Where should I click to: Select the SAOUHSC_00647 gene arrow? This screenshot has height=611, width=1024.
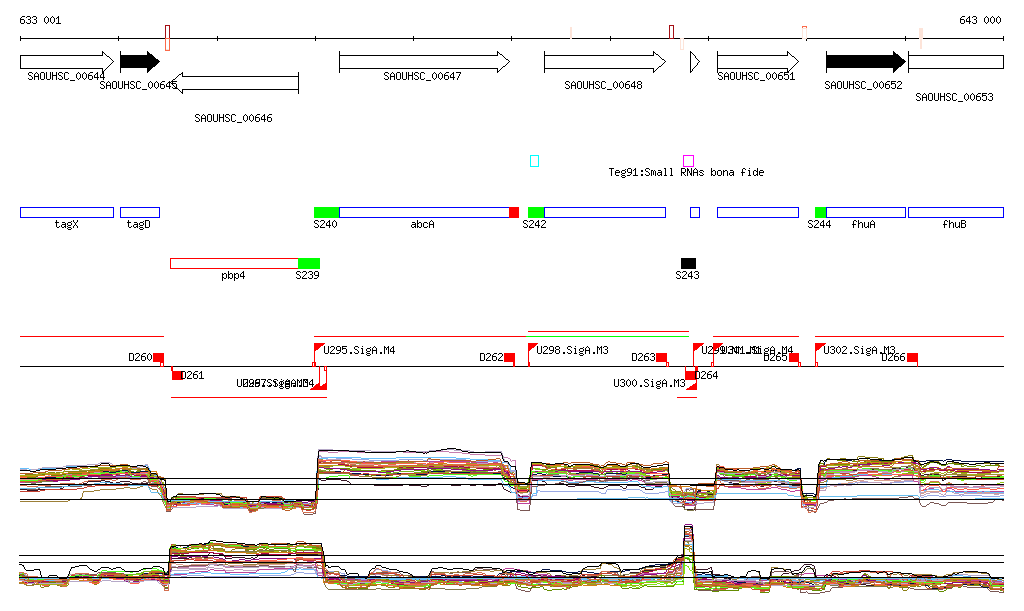424,62
